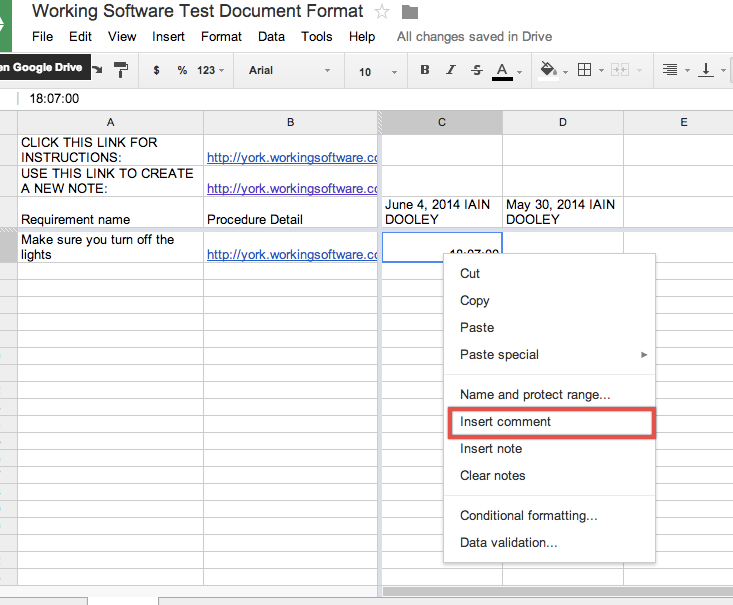Expand the 123 number formats dropdown
The width and height of the screenshot is (733, 605).
point(210,70)
